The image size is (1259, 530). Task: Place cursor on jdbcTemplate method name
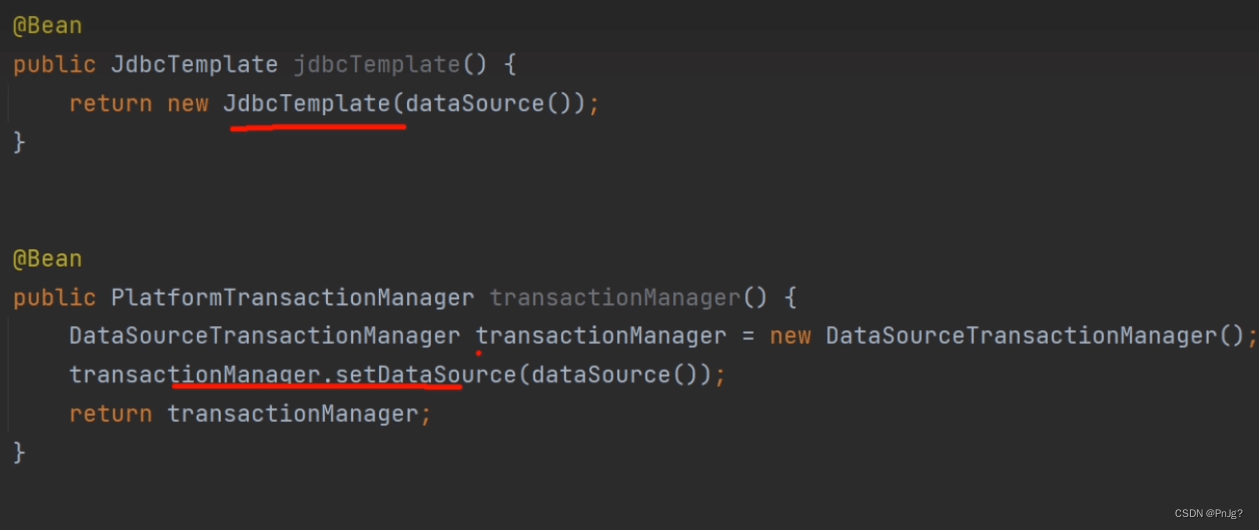coord(376,66)
